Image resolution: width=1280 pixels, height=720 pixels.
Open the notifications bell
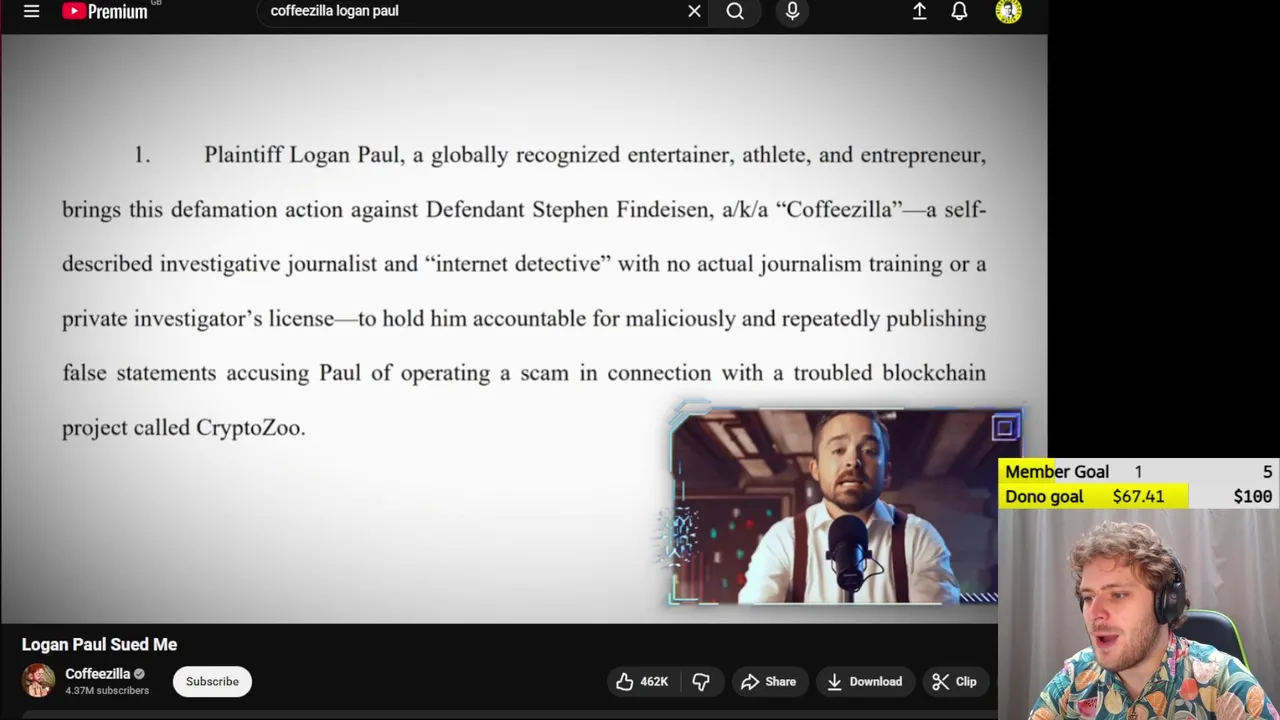959,11
